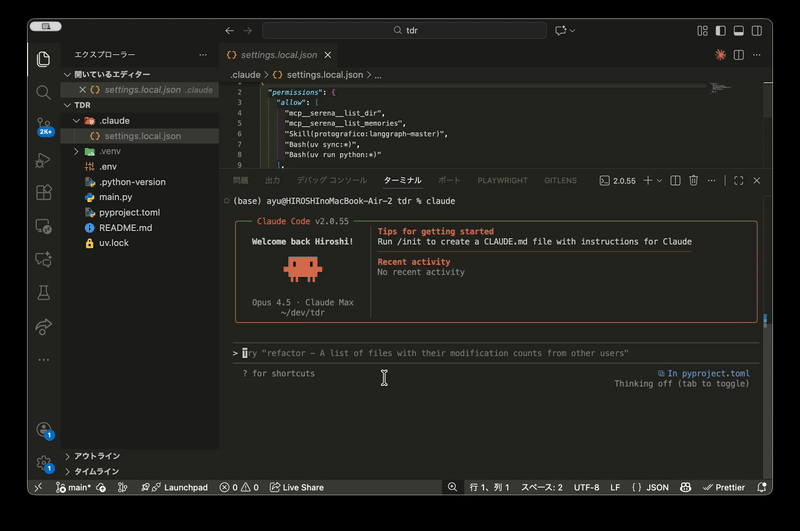The width and height of the screenshot is (800, 531).
Task: Open the Accounts menu
Action: pyautogui.click(x=44, y=430)
